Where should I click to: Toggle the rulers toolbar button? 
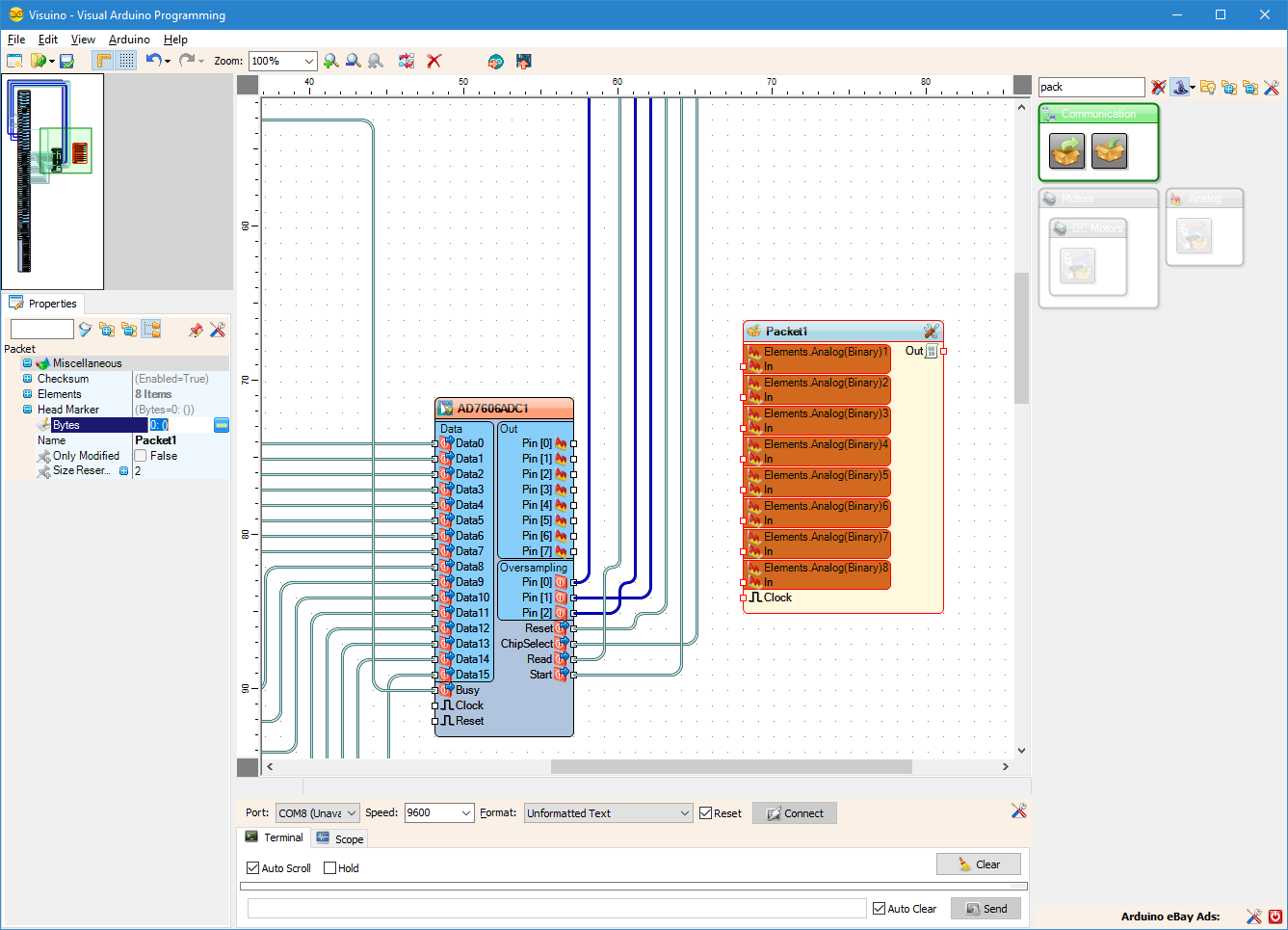click(104, 61)
